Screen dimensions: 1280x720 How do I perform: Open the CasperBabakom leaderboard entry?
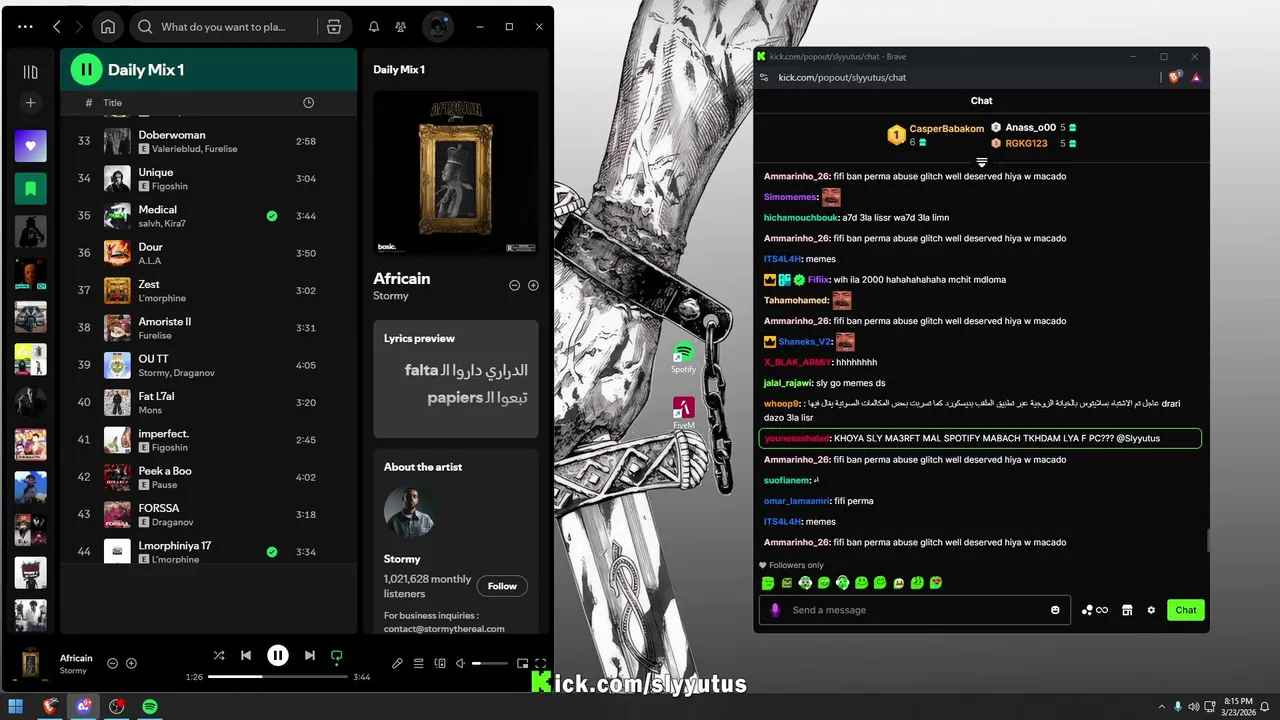coord(935,134)
